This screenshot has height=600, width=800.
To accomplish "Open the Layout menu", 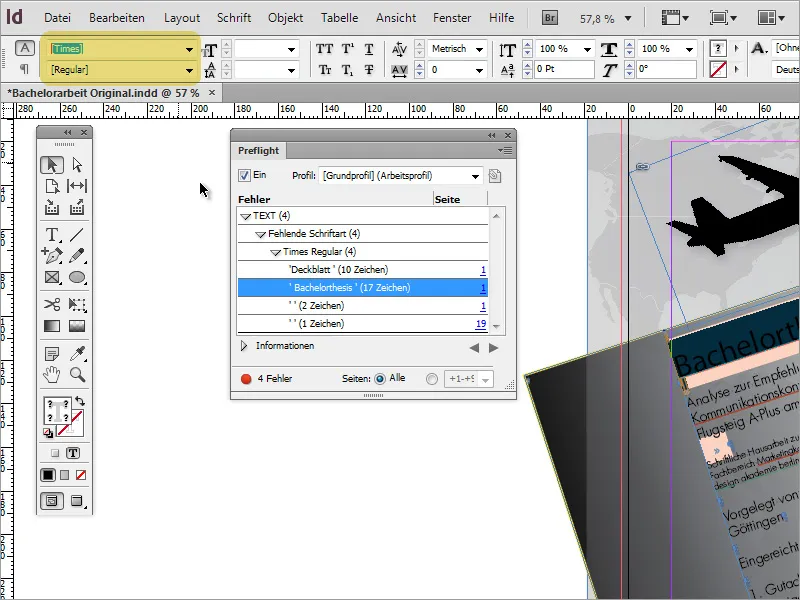I will point(182,18).
